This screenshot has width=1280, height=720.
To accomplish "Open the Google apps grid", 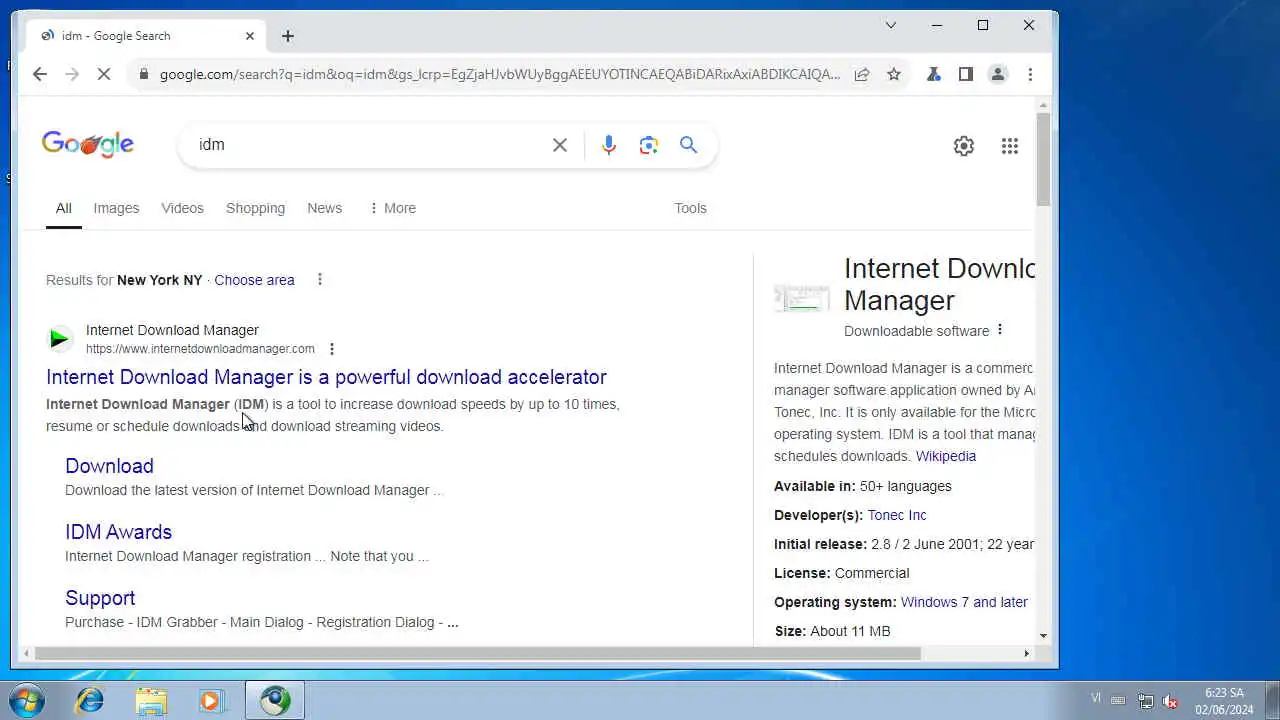I will pyautogui.click(x=1010, y=146).
